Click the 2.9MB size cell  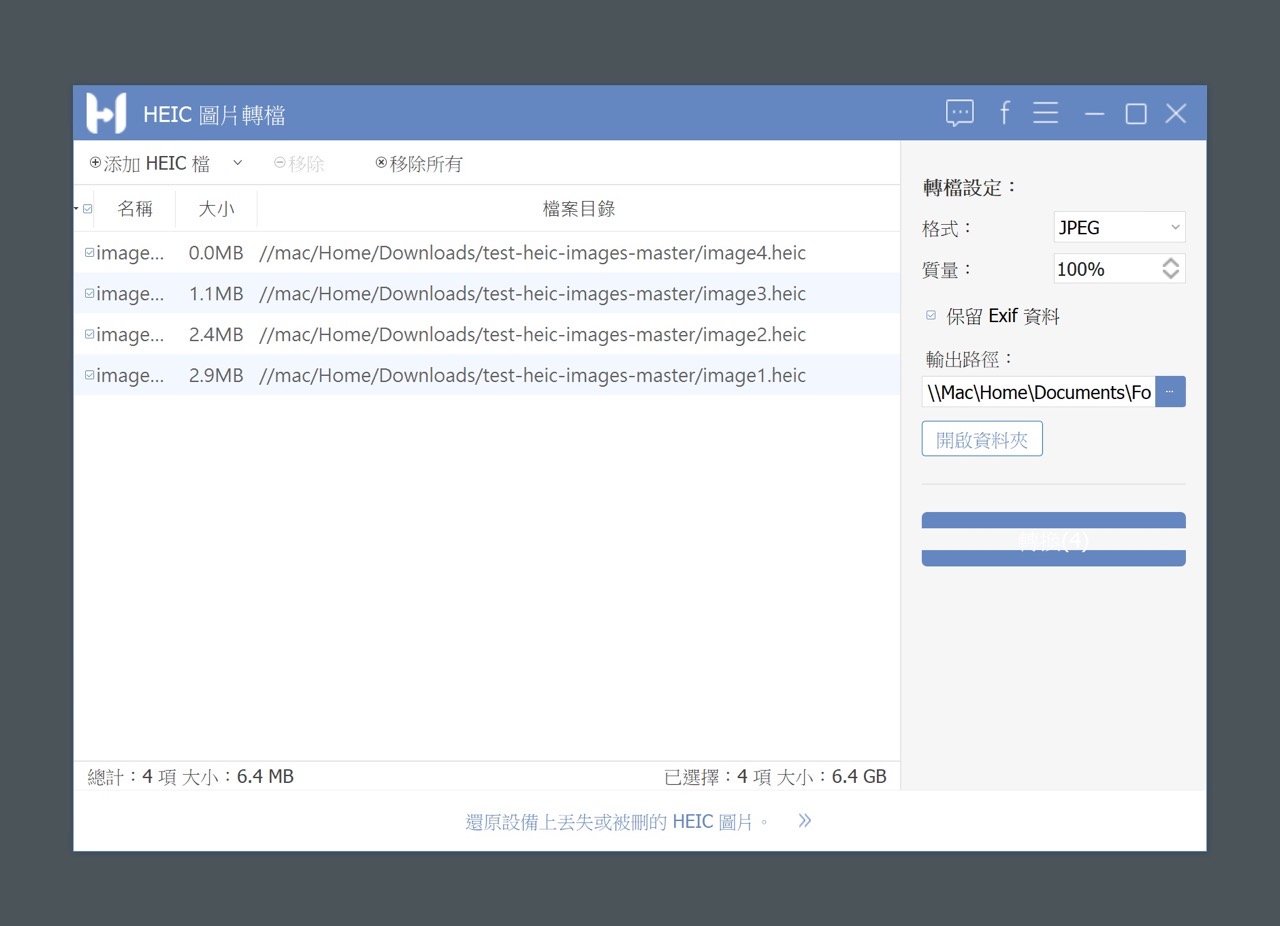pyautogui.click(x=216, y=375)
